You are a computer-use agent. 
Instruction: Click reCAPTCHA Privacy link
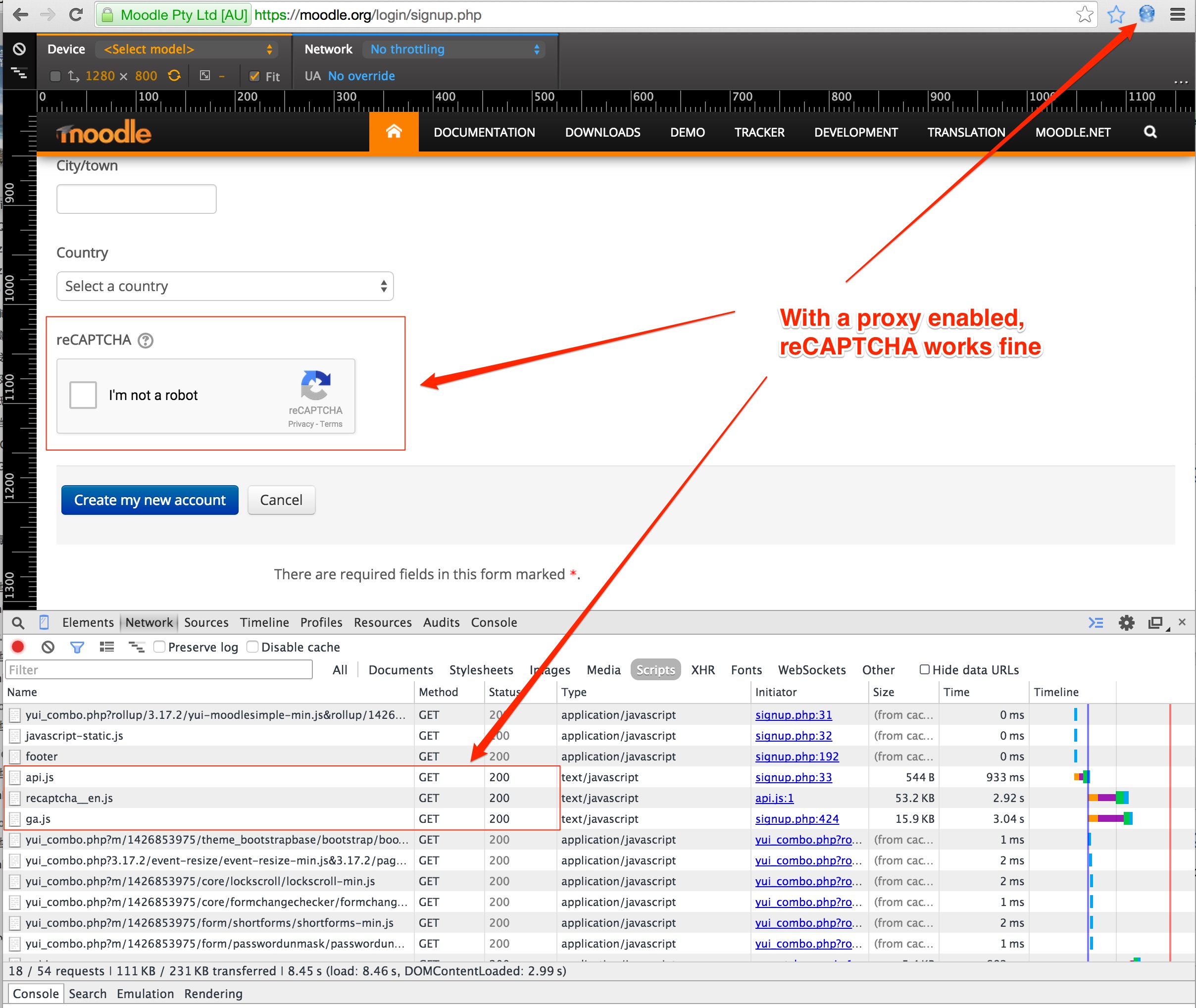click(x=301, y=424)
